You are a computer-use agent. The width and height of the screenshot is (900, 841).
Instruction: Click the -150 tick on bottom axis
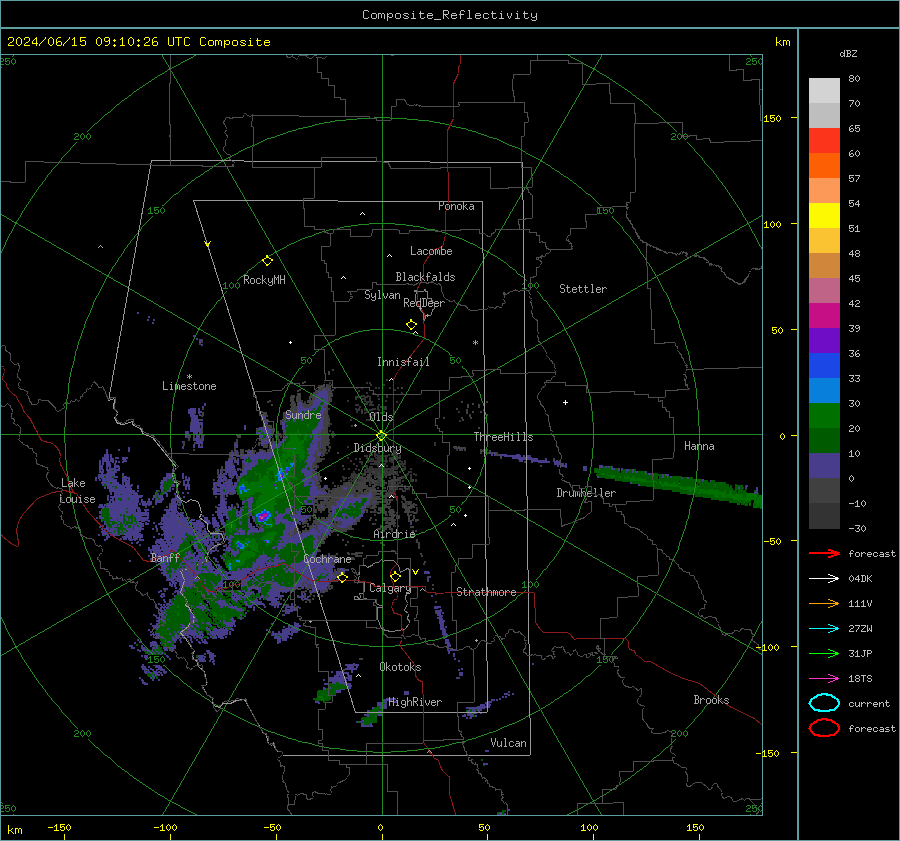(59, 828)
